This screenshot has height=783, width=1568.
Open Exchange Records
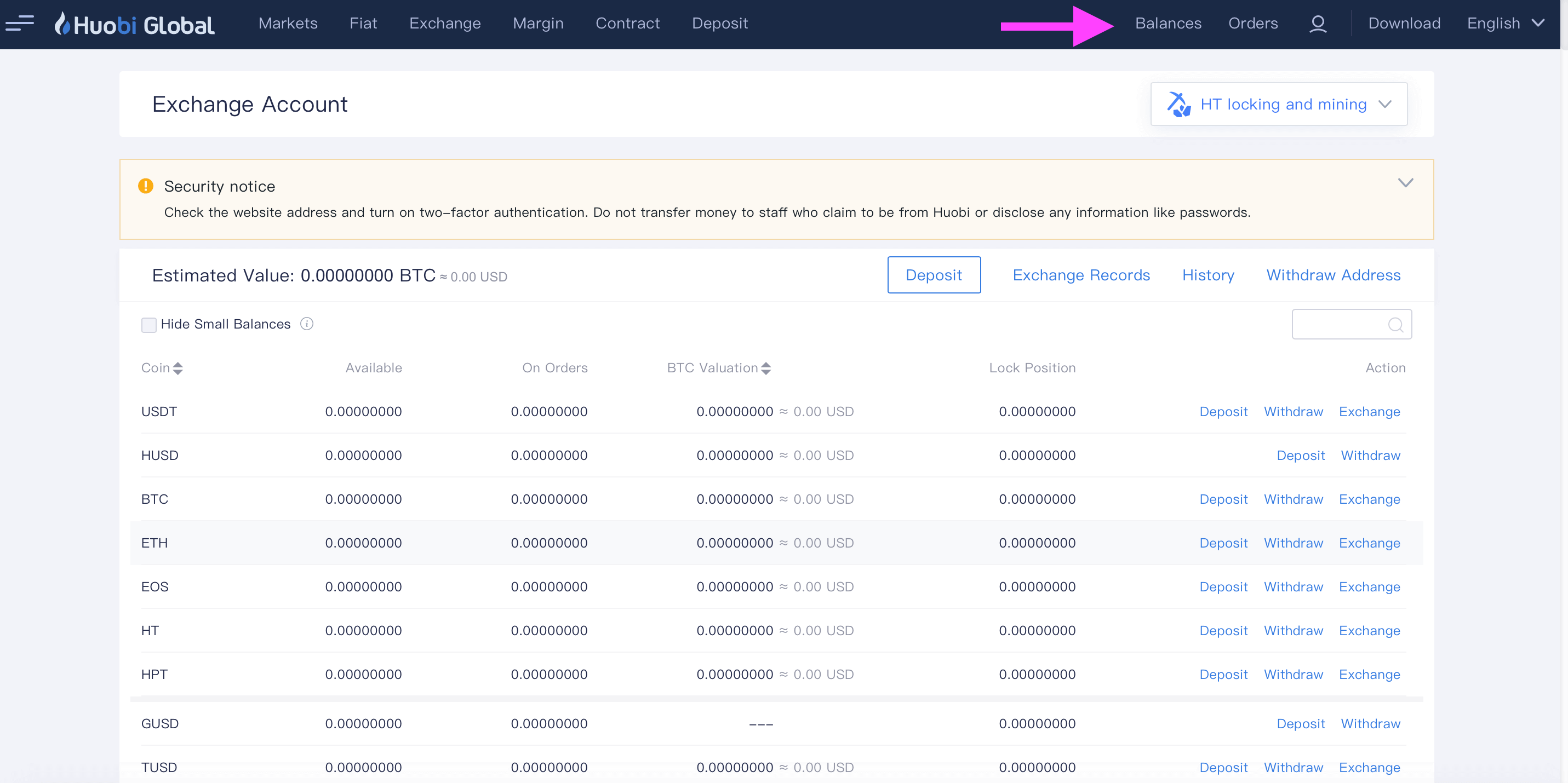coord(1081,275)
